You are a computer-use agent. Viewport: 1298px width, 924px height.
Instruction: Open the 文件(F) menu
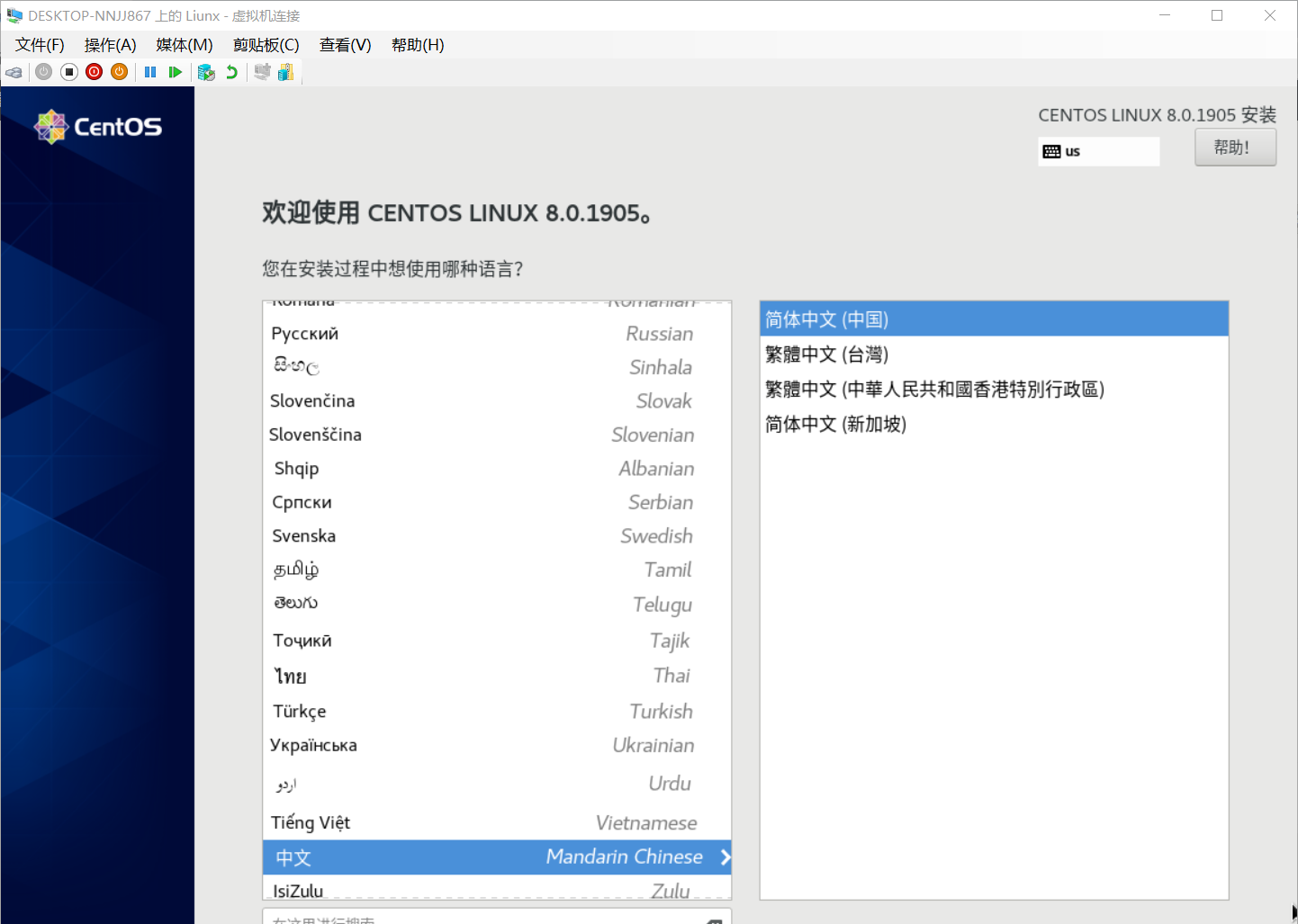(40, 45)
